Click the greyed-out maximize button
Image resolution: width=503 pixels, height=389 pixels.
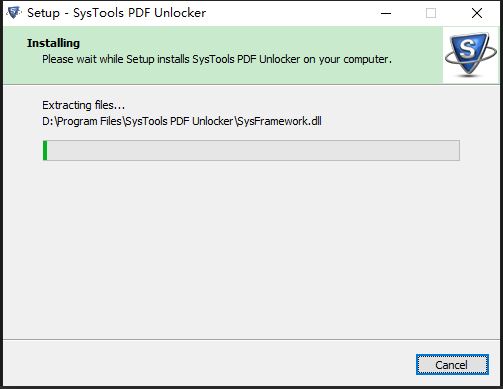(x=431, y=13)
